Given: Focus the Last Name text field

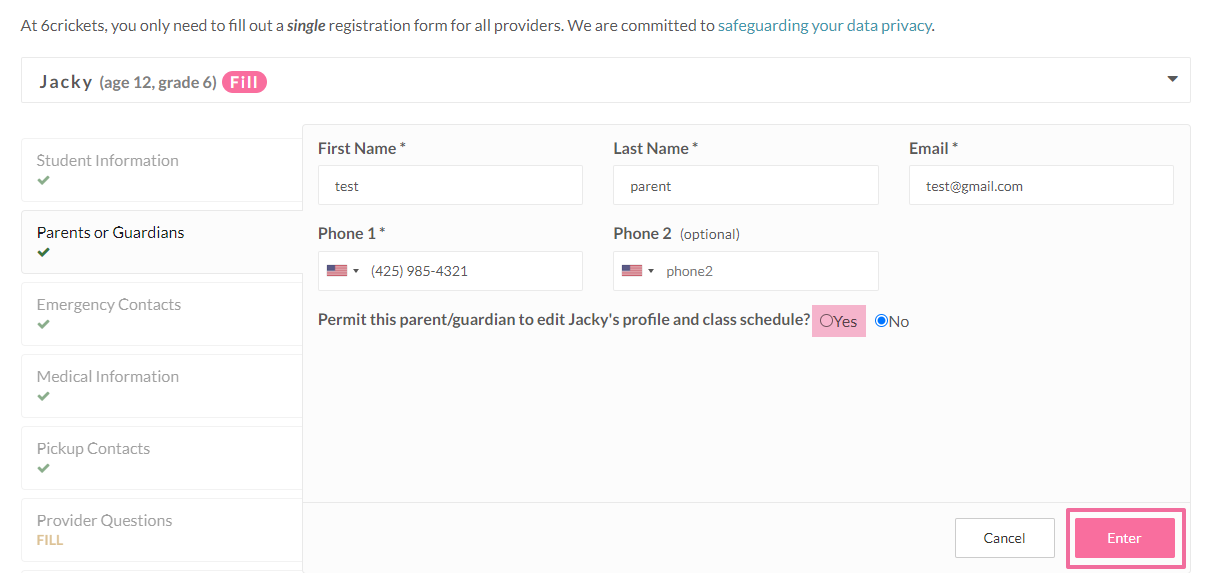Looking at the screenshot, I should [745, 186].
